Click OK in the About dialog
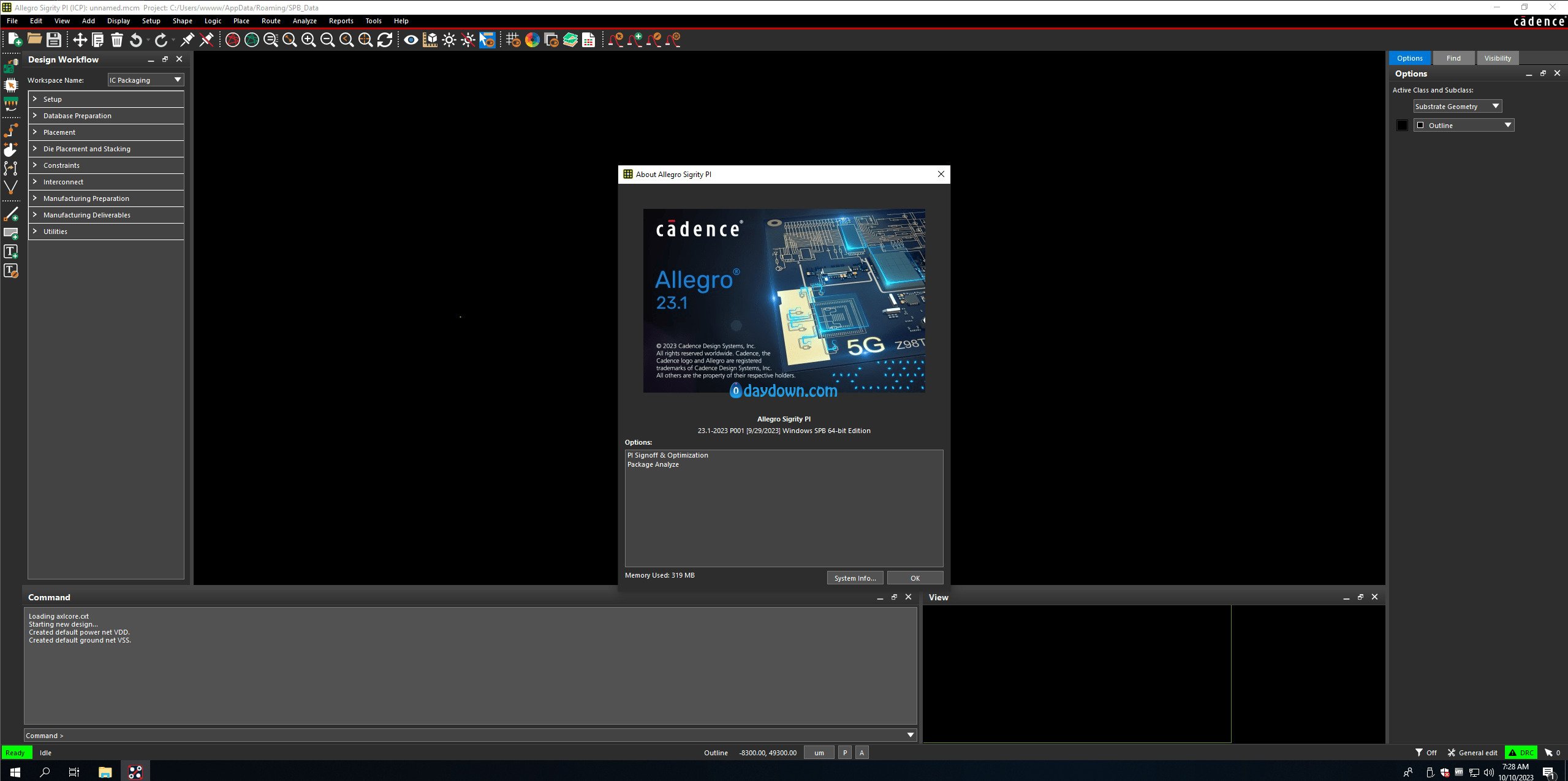The width and height of the screenshot is (1568, 781). tap(915, 578)
